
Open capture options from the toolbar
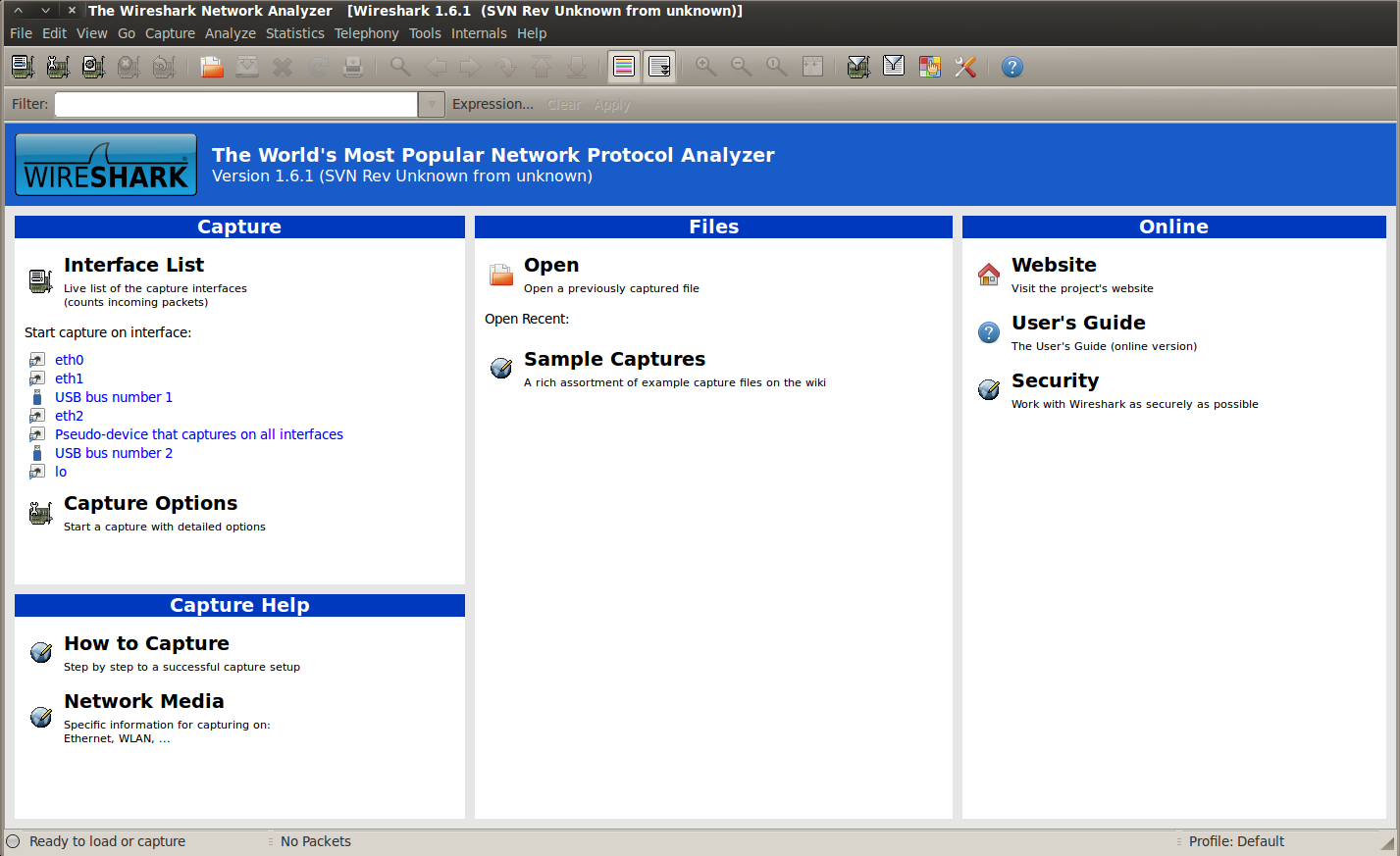[58, 67]
